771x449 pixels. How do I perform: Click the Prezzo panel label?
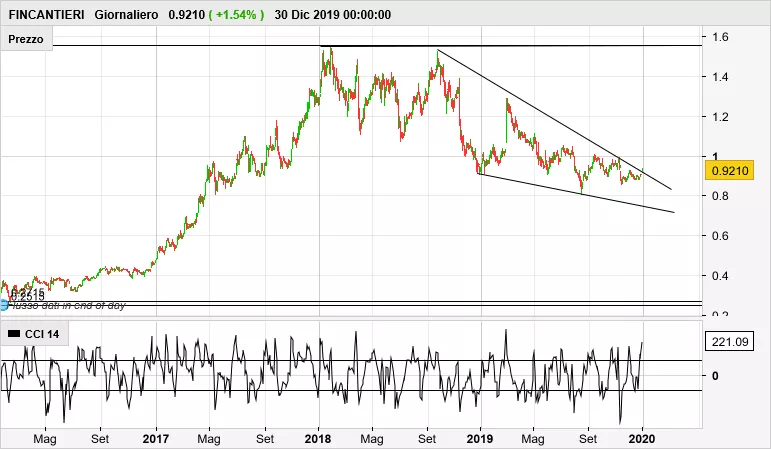tap(26, 39)
